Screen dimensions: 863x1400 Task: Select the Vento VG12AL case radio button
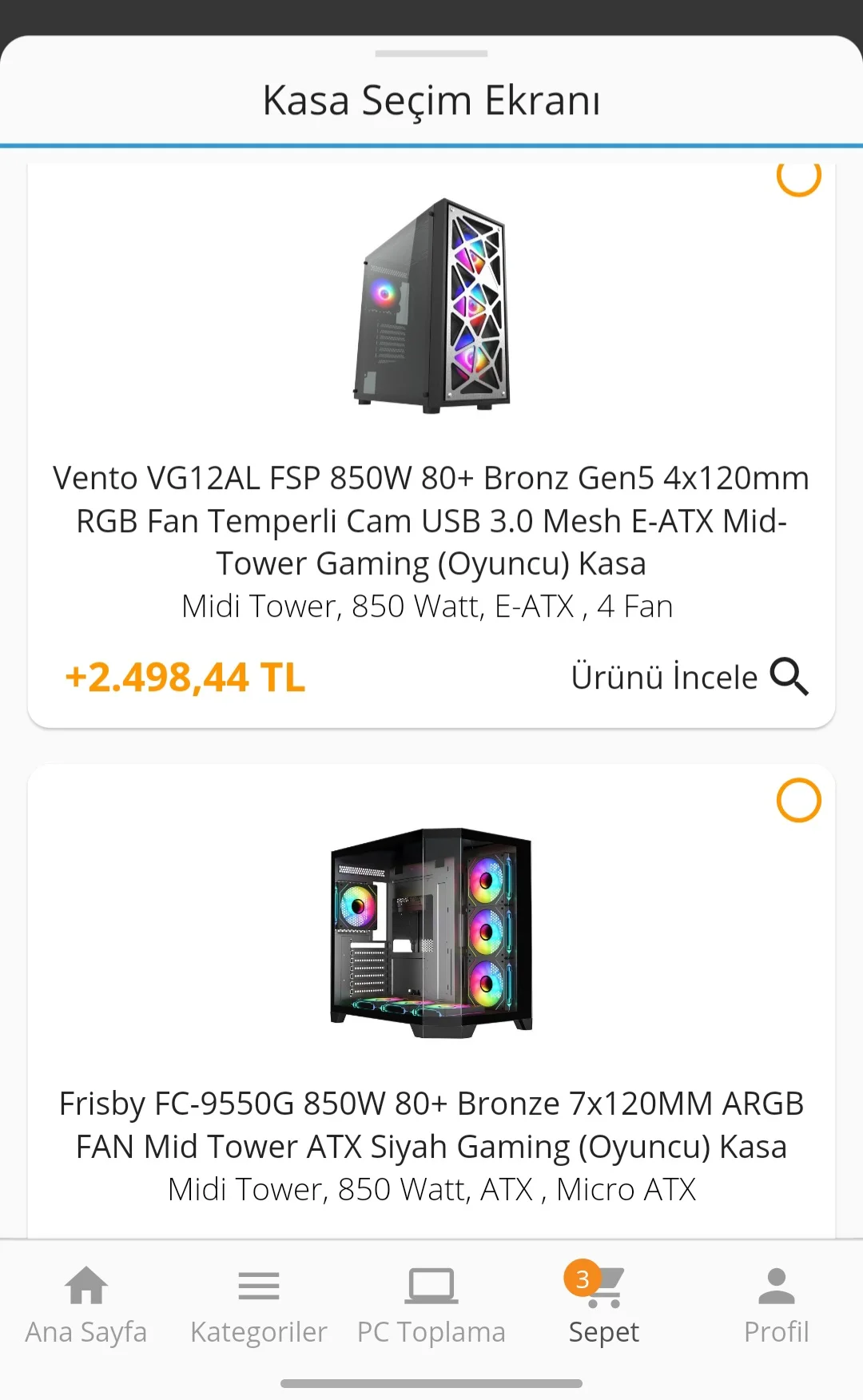point(798,177)
